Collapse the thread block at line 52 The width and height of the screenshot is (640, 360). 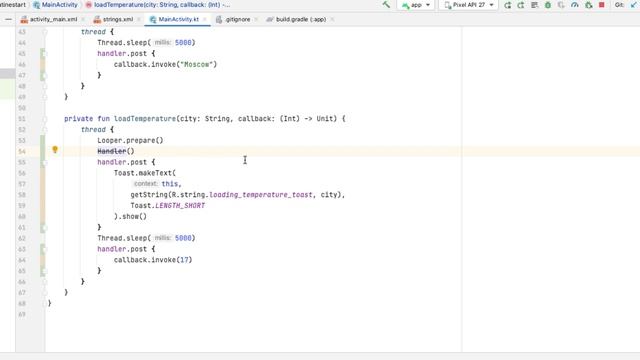(x=44, y=130)
